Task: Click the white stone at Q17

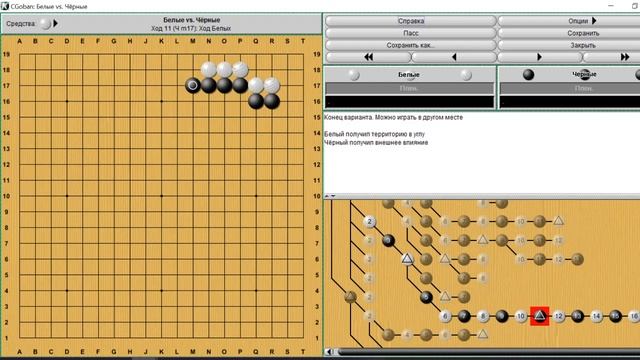Action: [256, 85]
